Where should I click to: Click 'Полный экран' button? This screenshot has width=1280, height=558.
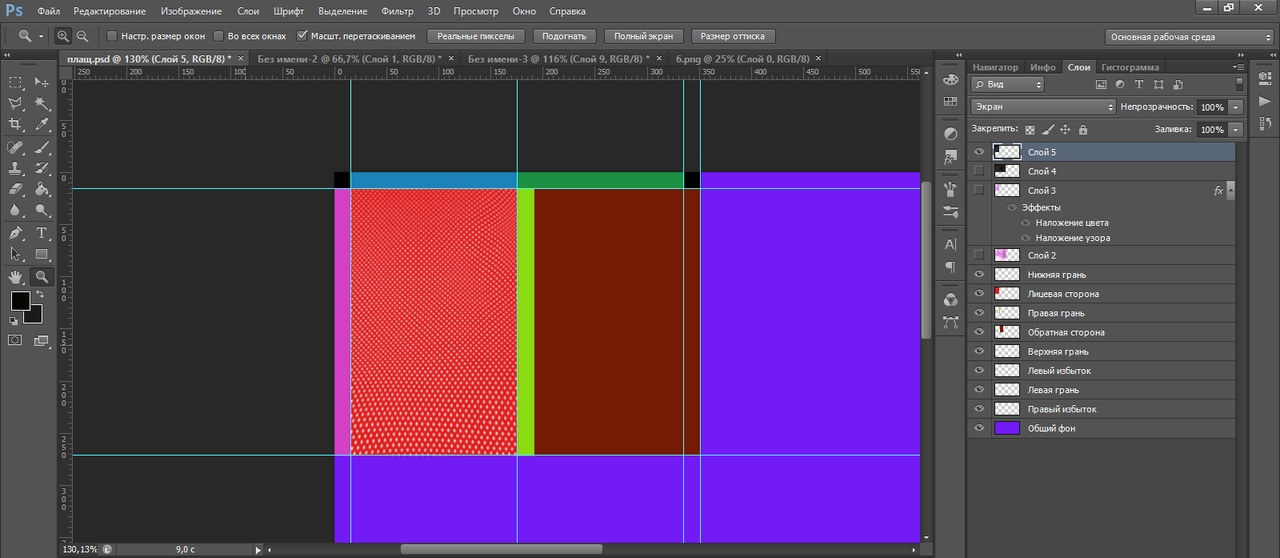(645, 36)
